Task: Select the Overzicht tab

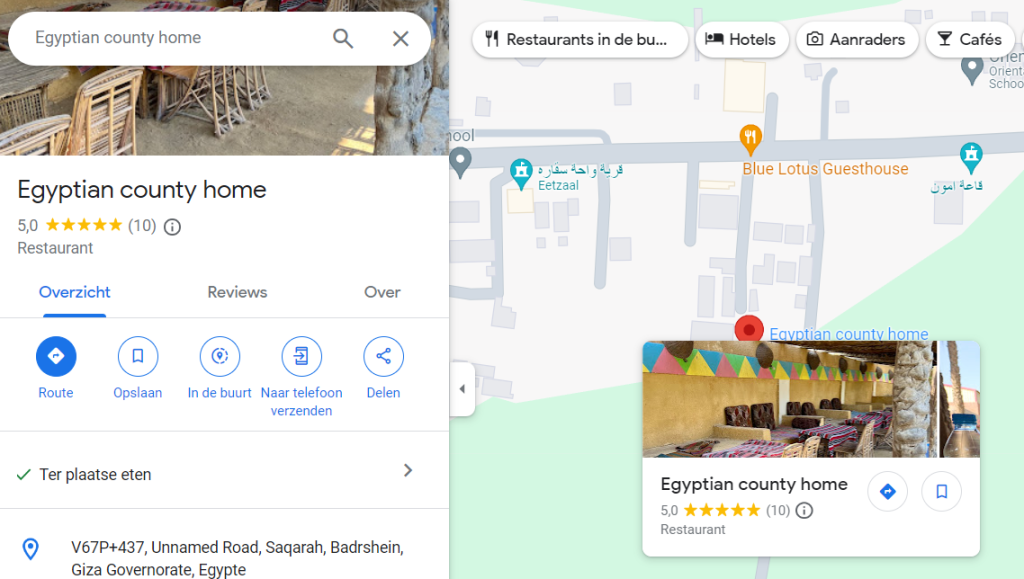Action: coord(74,292)
